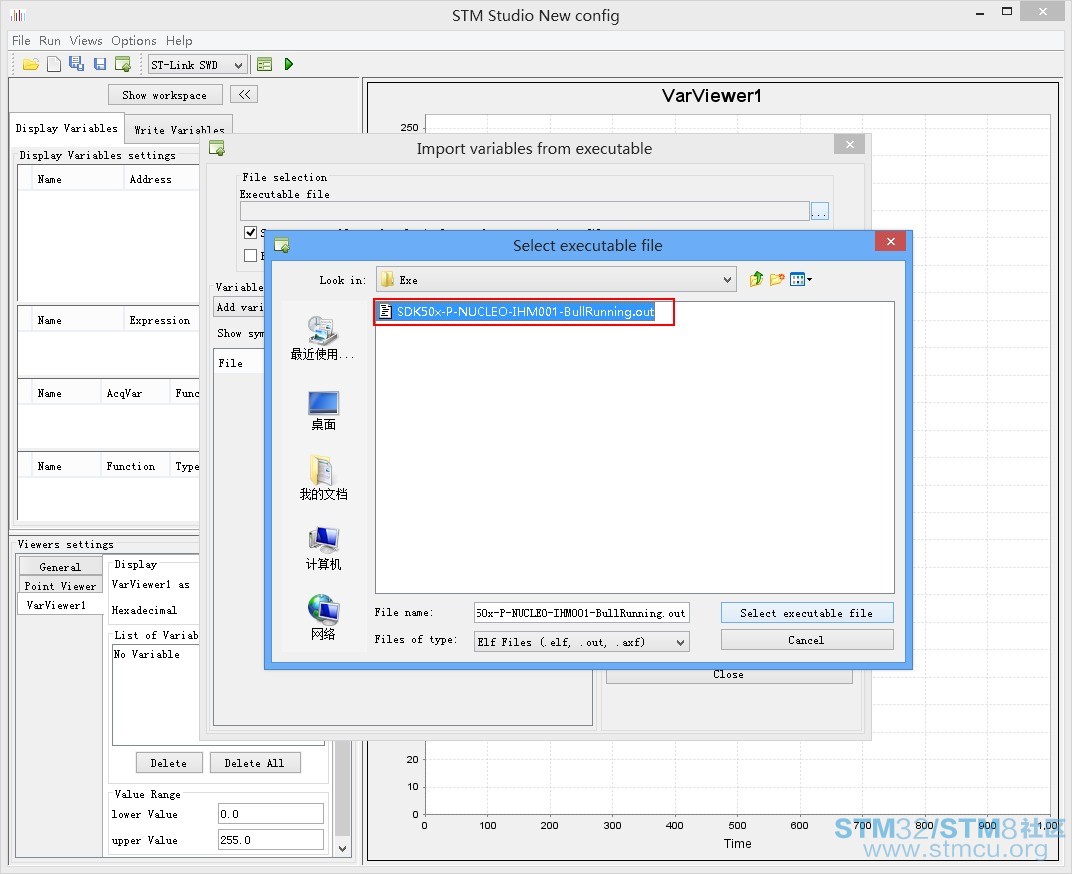
Task: Select SDK50x-P-NUCLEO-IHM001-BullRunning.out file
Action: 517,312
